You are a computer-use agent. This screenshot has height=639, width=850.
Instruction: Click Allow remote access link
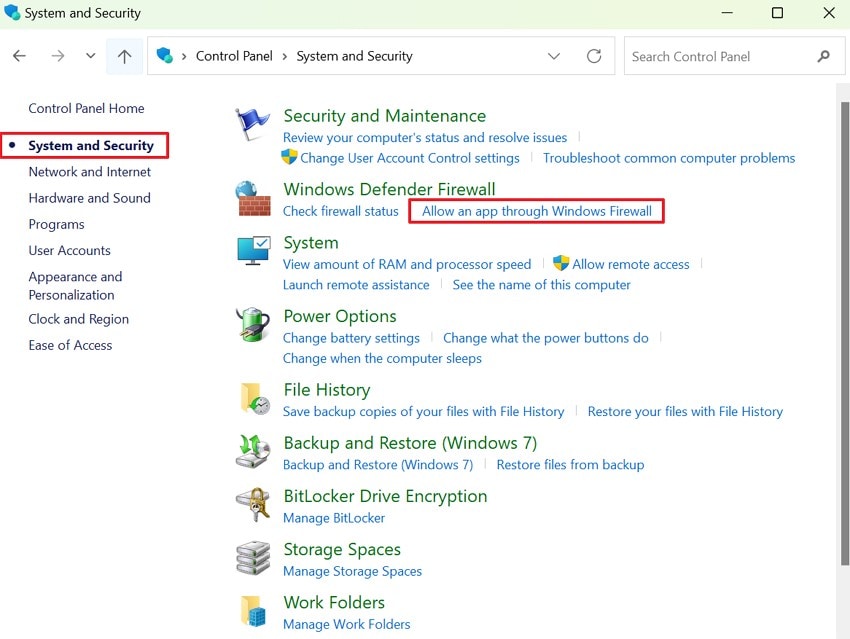click(x=631, y=264)
